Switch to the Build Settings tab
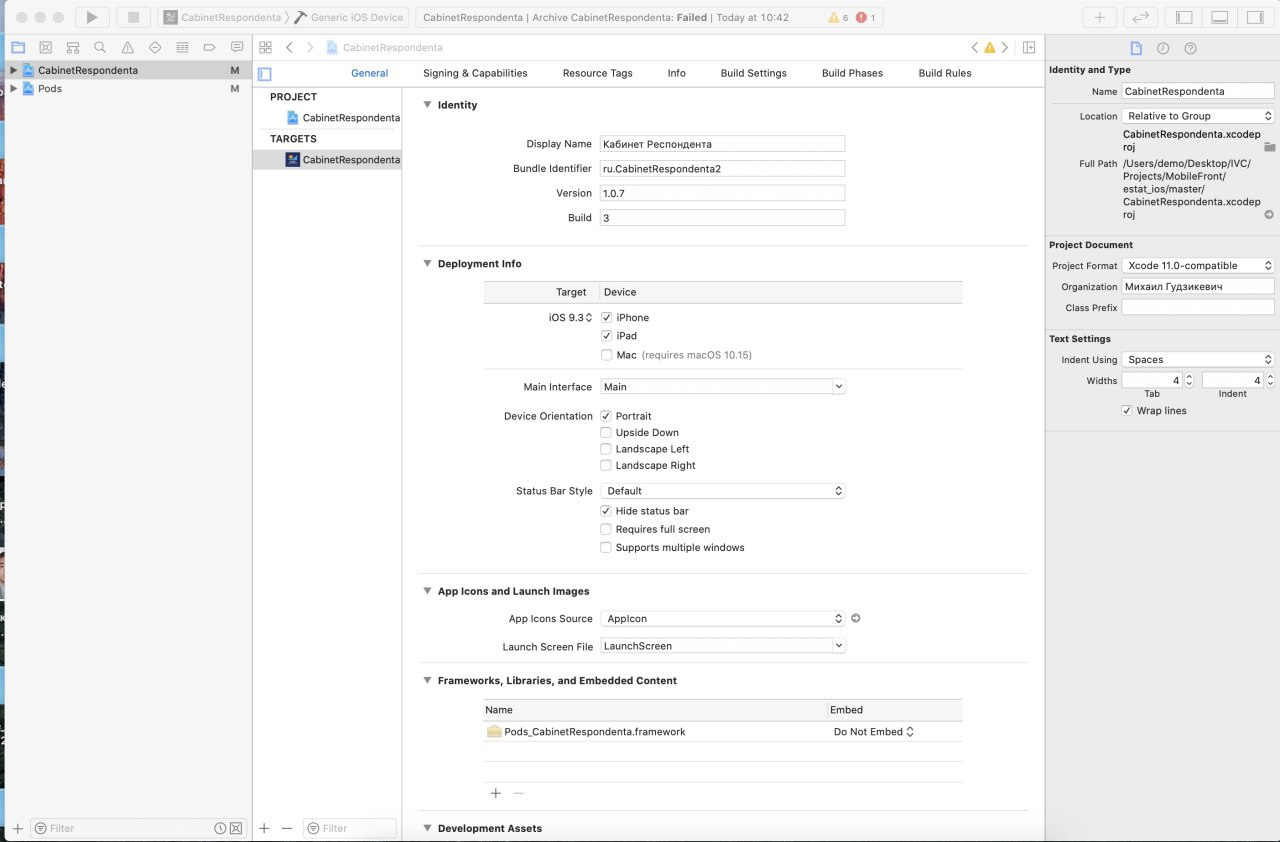This screenshot has height=842, width=1280. [753, 73]
